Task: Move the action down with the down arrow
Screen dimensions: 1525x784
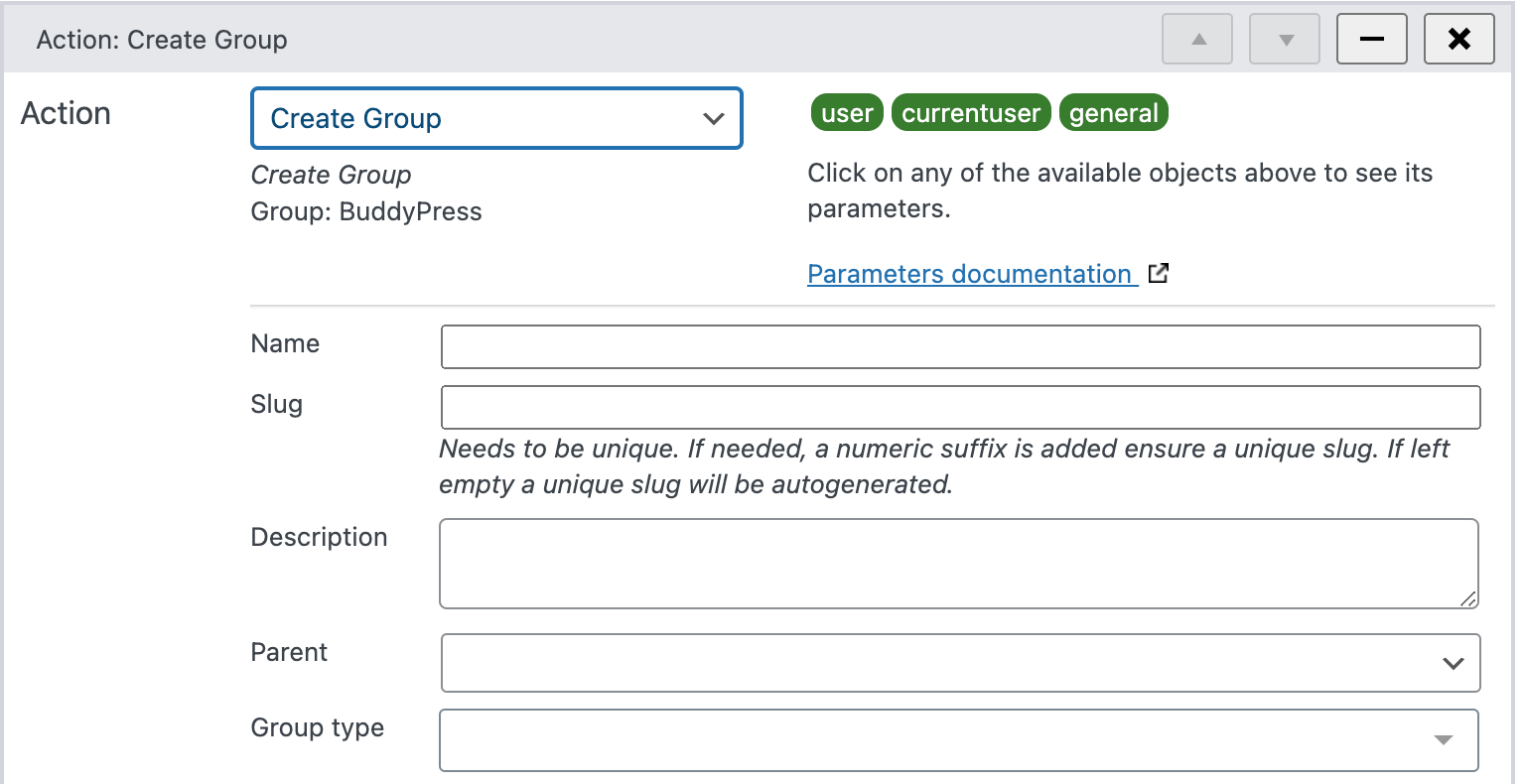Action: 1284,39
